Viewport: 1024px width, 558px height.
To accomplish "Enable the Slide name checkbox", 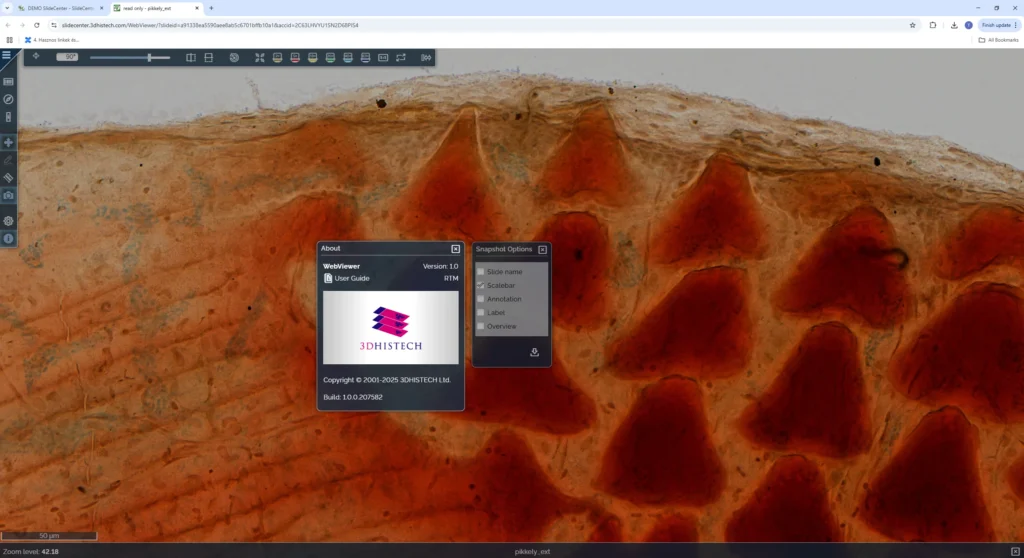I will click(x=481, y=272).
